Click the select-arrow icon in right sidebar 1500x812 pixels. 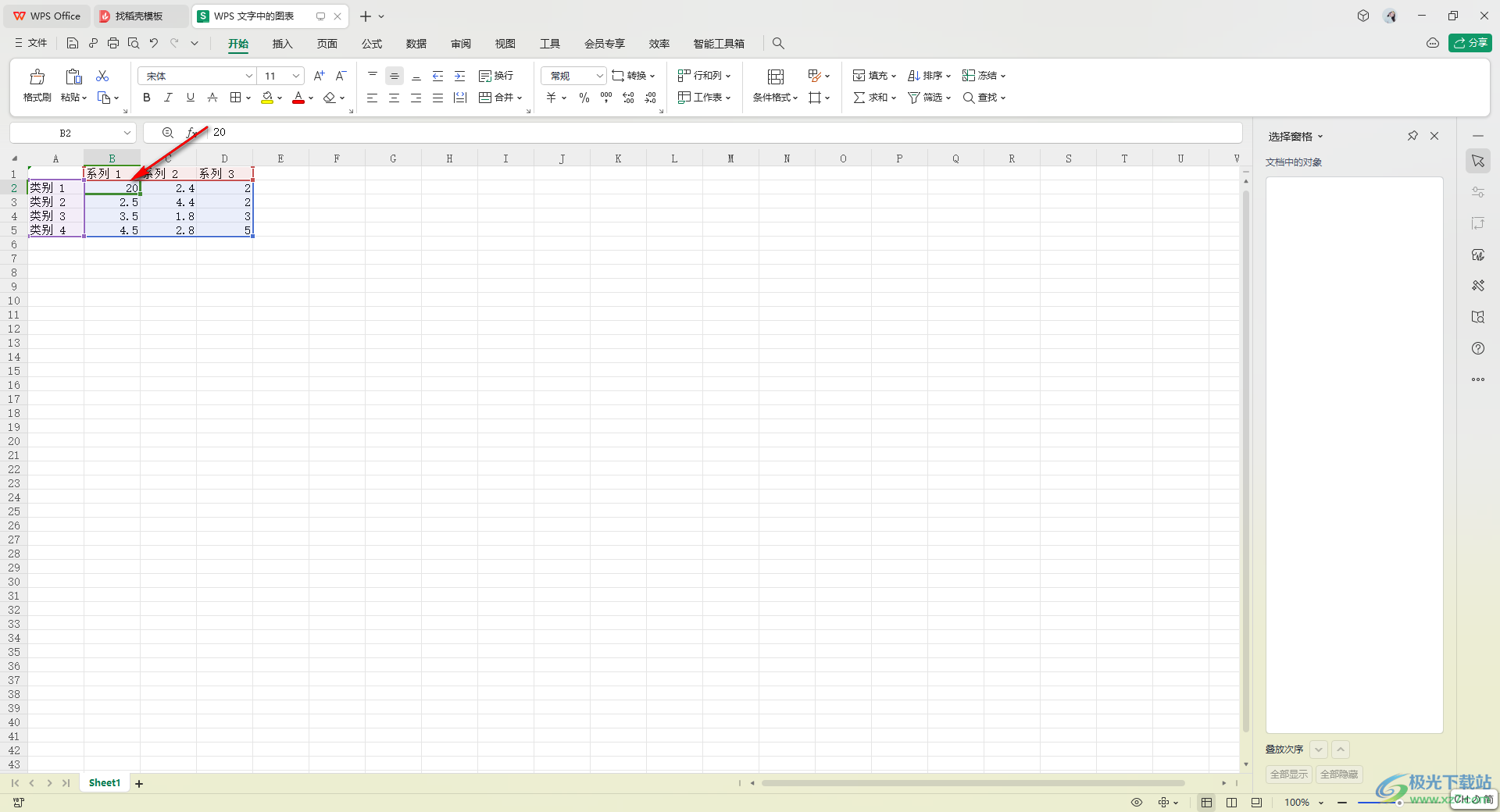tap(1478, 161)
